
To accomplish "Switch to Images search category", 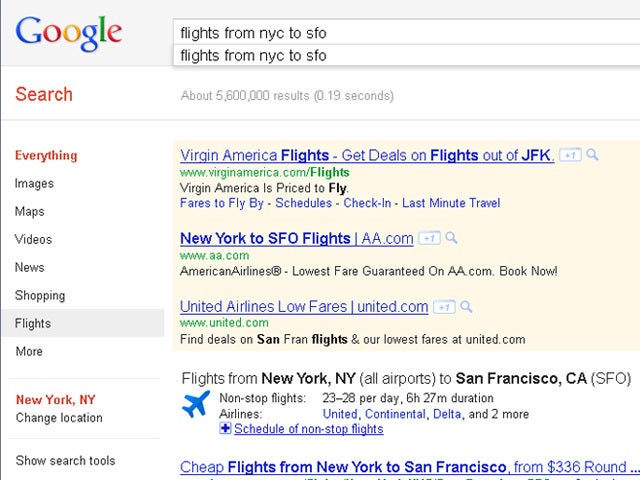I will pos(34,183).
